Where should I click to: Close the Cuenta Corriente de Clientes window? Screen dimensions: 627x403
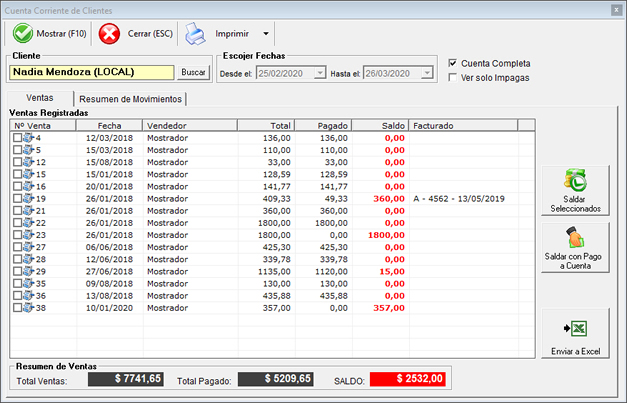(x=616, y=10)
